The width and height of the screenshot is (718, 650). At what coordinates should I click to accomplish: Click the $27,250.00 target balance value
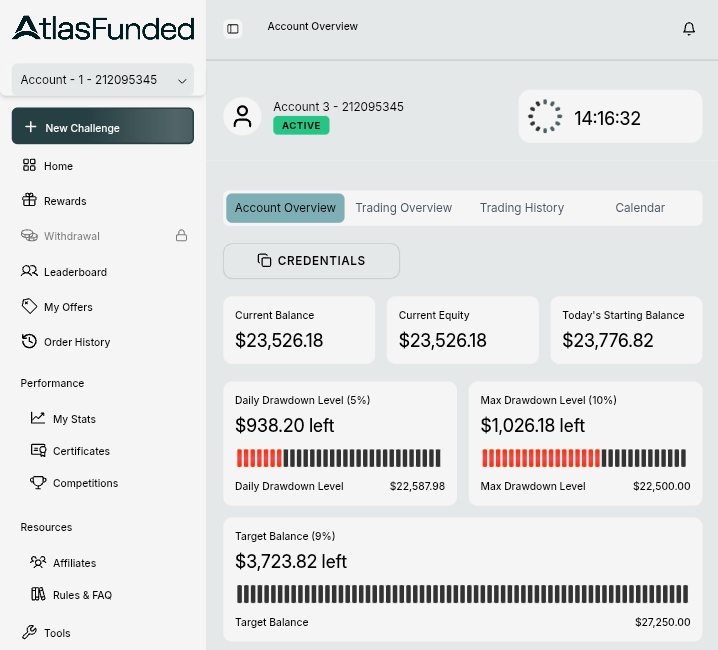663,622
